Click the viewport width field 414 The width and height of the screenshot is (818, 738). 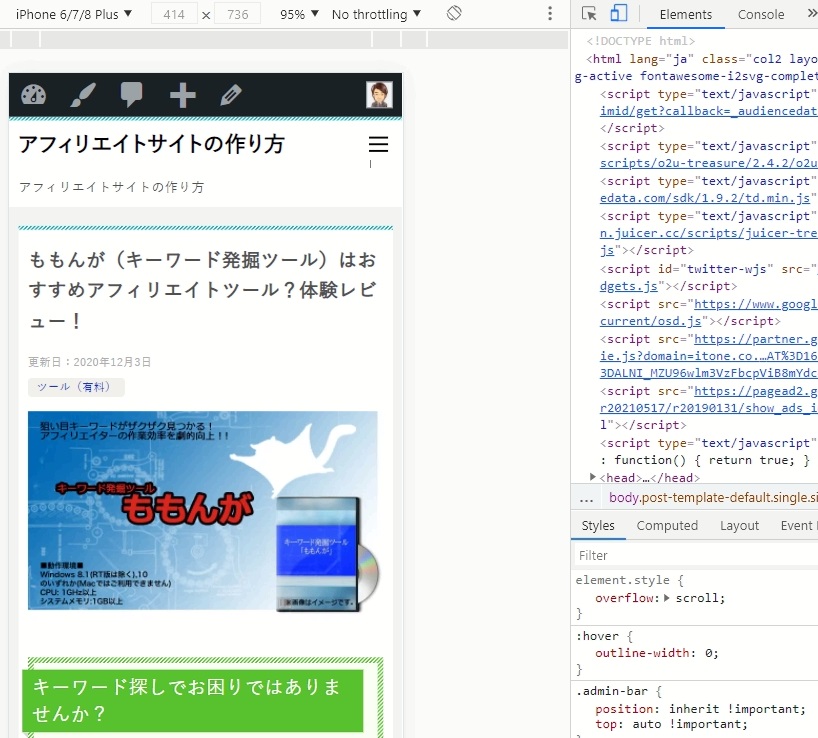tap(174, 14)
